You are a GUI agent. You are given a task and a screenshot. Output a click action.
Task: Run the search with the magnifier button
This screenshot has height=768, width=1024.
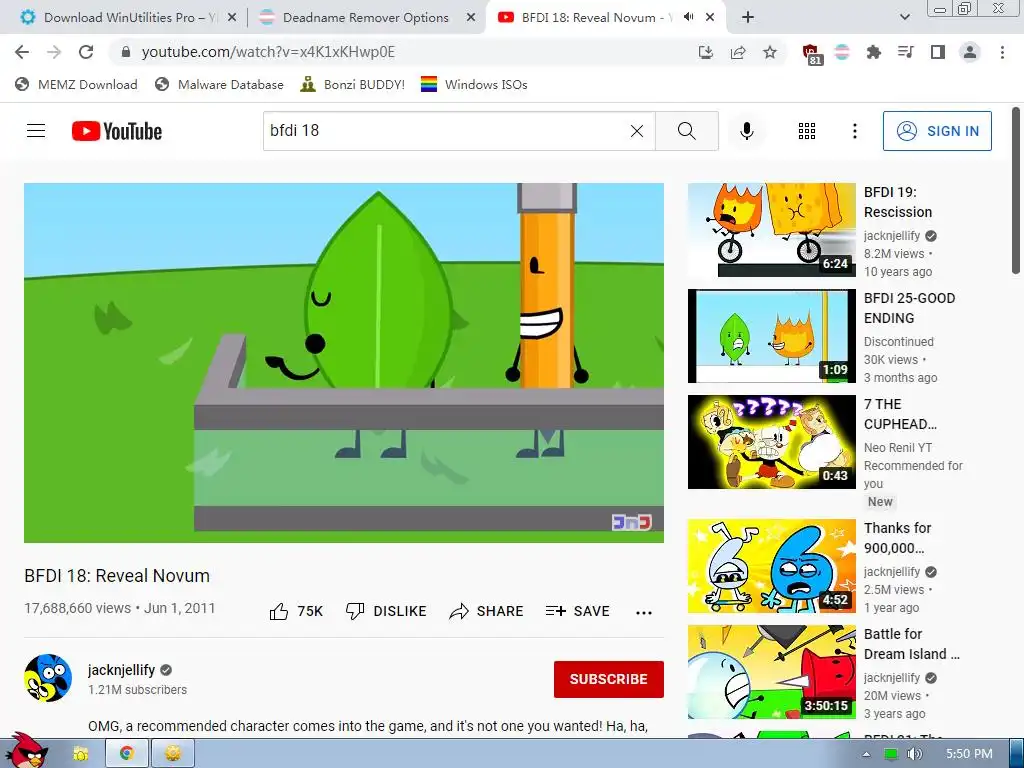(x=686, y=131)
